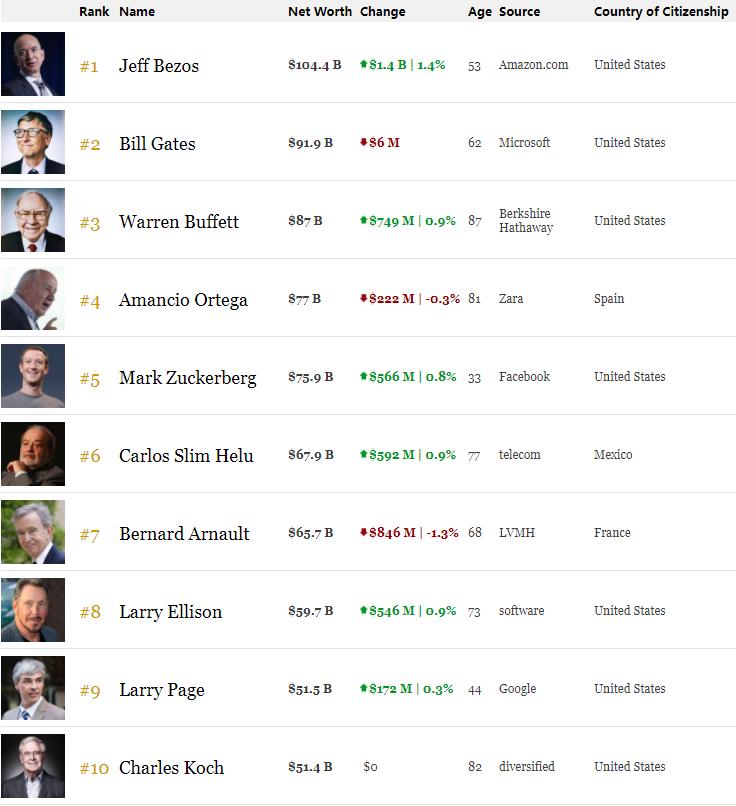Click the #1 rank number
The height and width of the screenshot is (806, 736).
coord(89,67)
